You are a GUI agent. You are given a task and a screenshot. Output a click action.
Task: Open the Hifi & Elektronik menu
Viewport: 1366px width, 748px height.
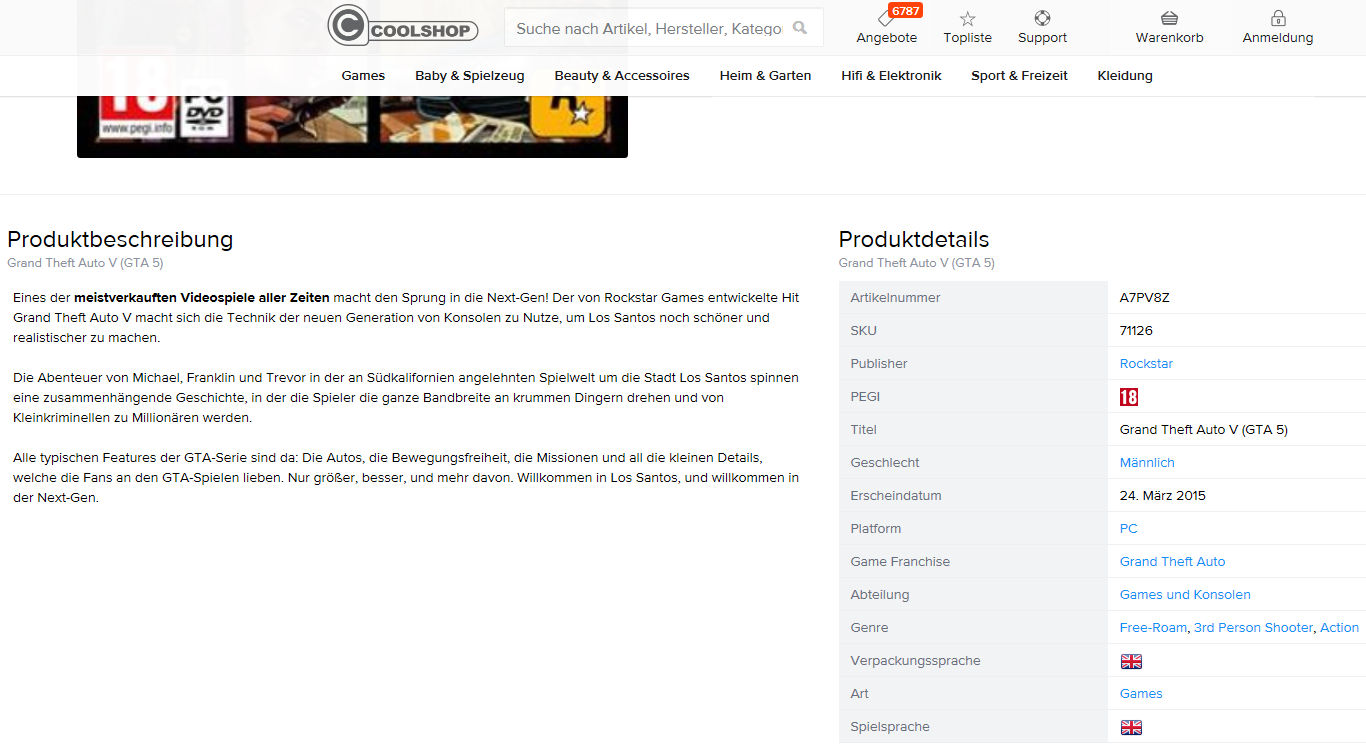pos(891,76)
